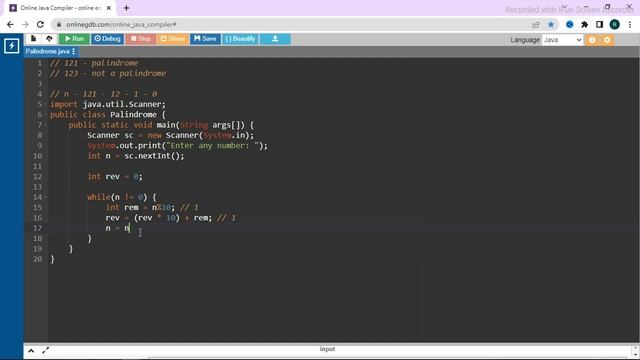Save the current code
640x360 pixels.
(205, 39)
